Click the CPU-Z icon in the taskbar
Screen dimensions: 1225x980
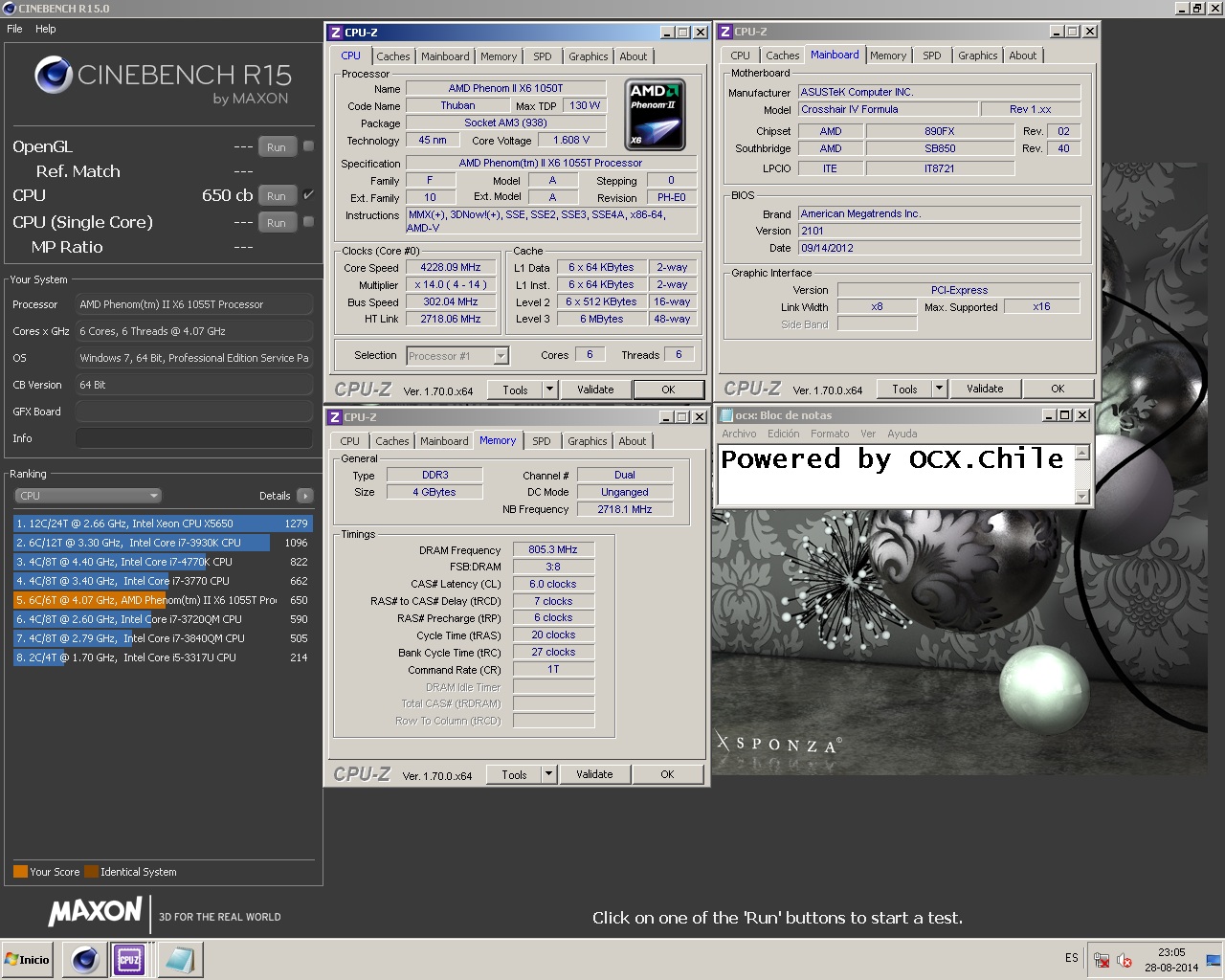(x=129, y=959)
